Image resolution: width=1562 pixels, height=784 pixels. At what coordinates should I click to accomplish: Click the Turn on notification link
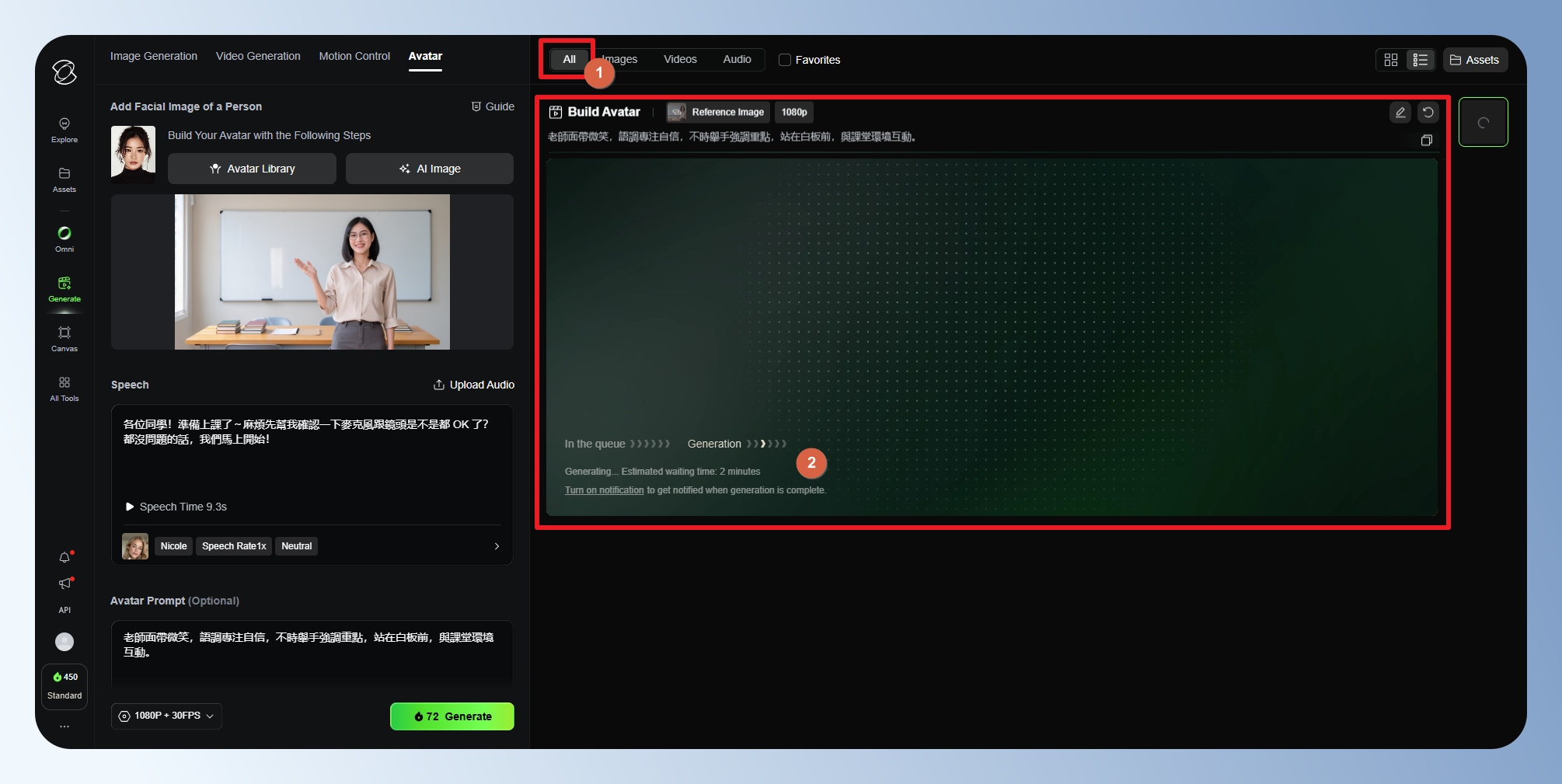(604, 490)
